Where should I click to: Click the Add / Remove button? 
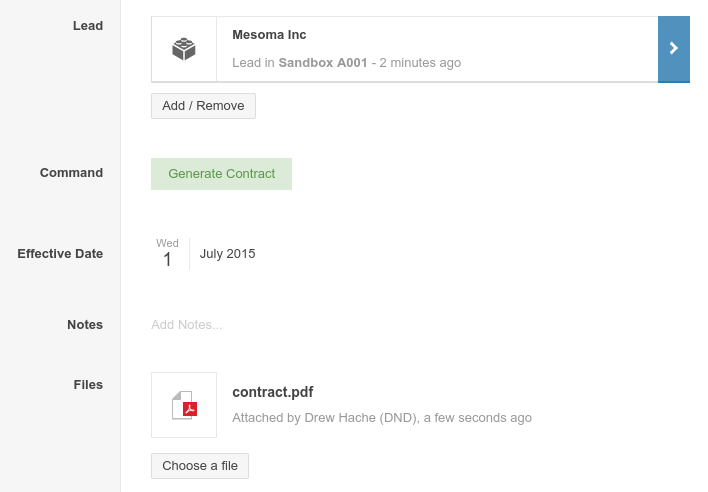[203, 106]
